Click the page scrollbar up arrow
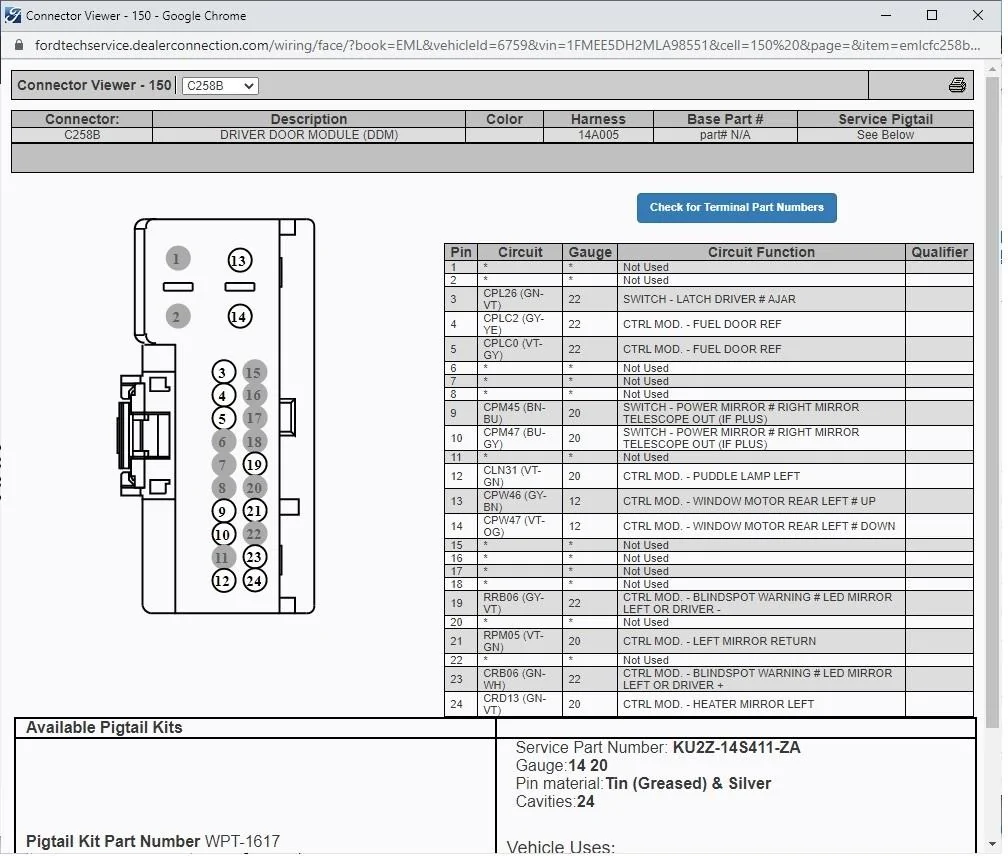Screen dimensions: 1008x856 (993, 68)
